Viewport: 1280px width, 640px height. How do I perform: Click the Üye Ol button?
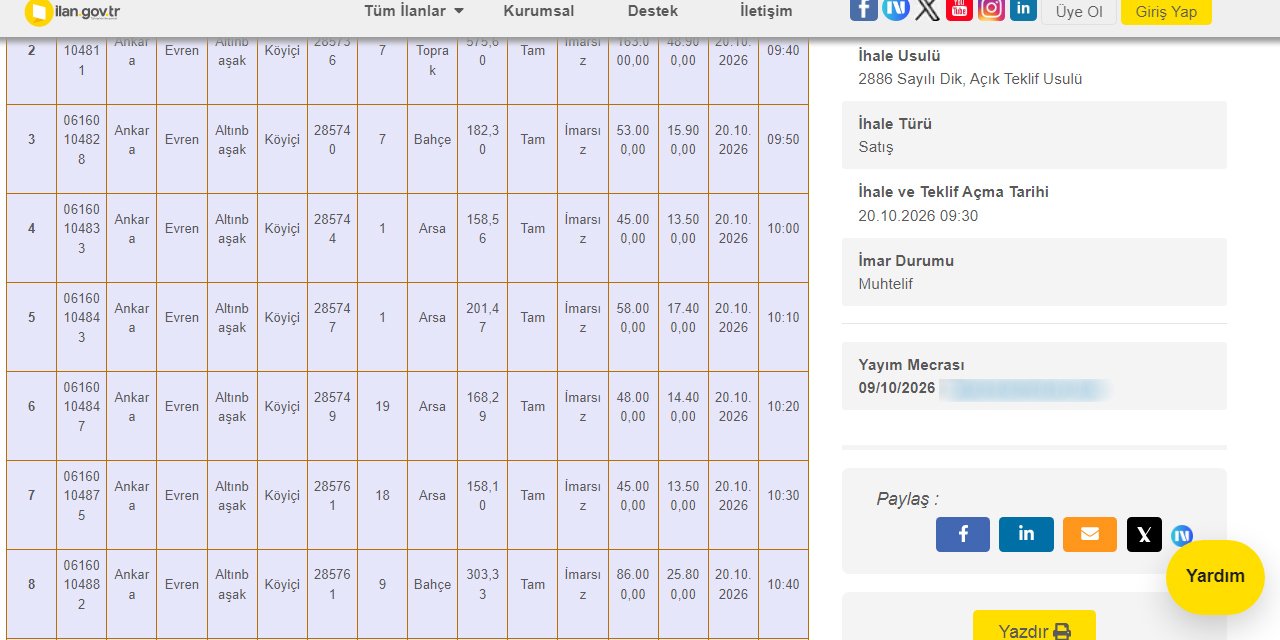1079,12
